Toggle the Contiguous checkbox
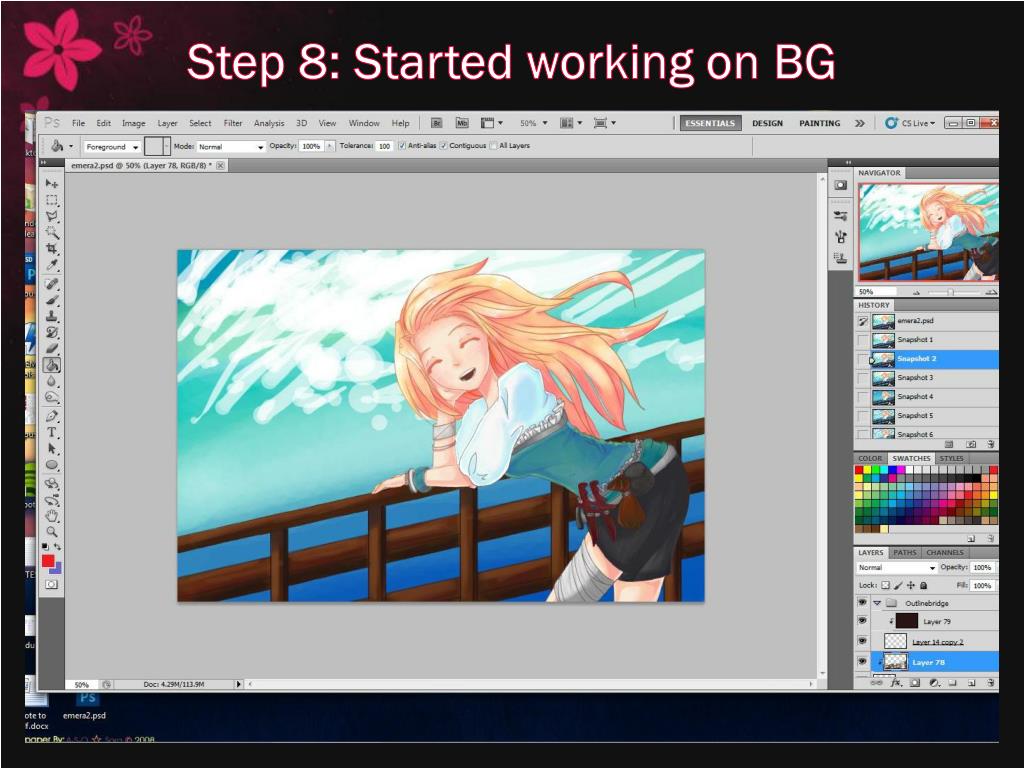Screen dimensions: 1024x768 coord(443,146)
